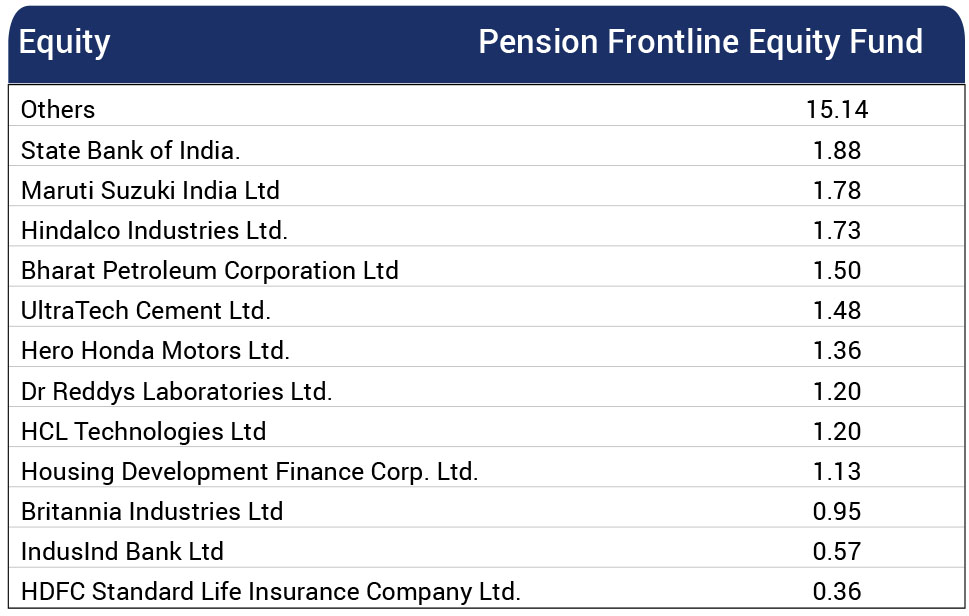This screenshot has height=616, width=969.
Task: Select the Britannia Industries Ltd entry
Action: tap(152, 512)
